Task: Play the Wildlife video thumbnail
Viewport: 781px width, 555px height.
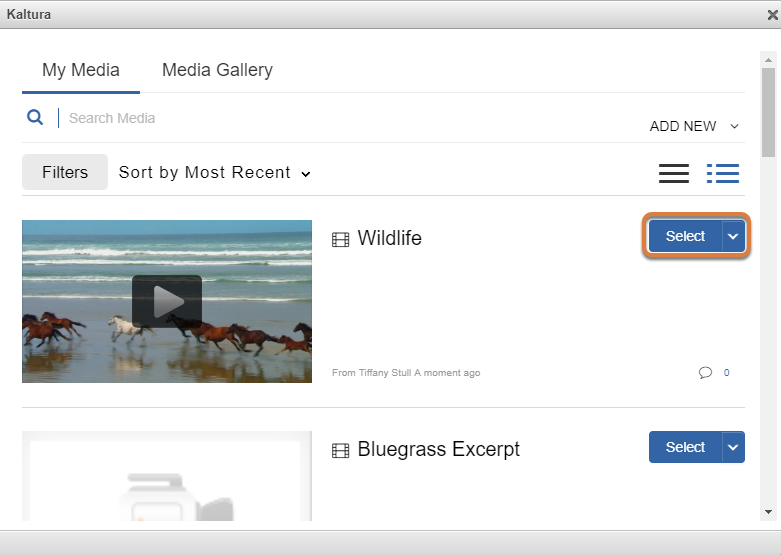Action: coord(167,301)
